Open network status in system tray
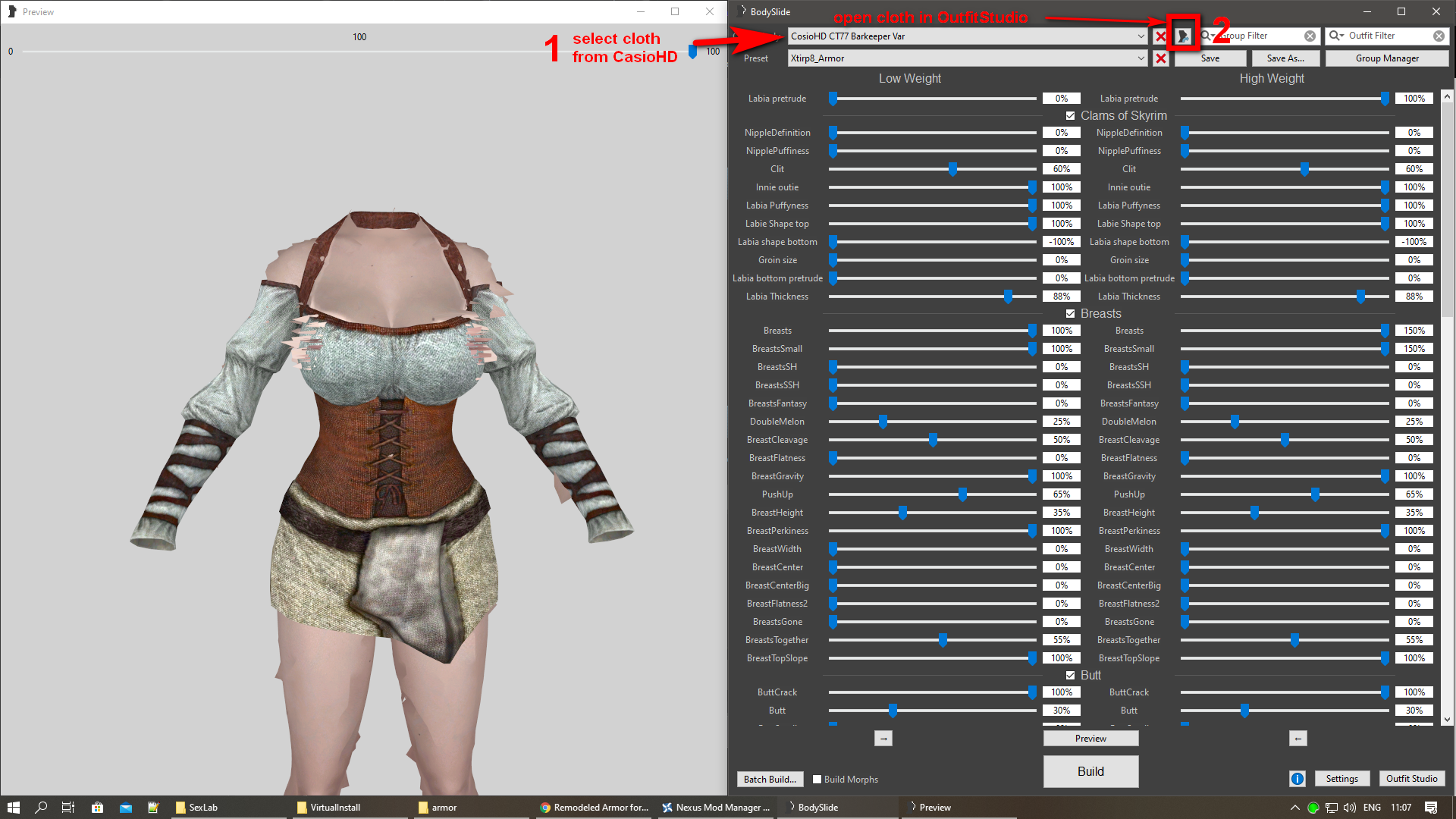This screenshot has width=1456, height=819. point(1332,808)
